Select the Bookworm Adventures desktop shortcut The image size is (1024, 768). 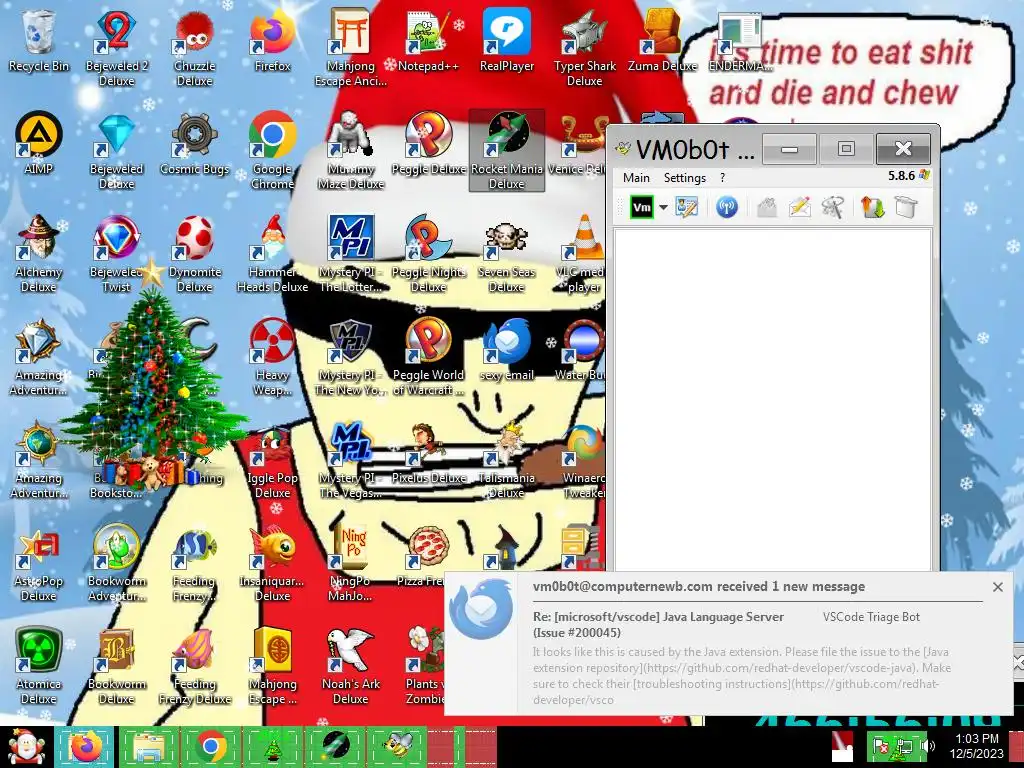point(116,563)
